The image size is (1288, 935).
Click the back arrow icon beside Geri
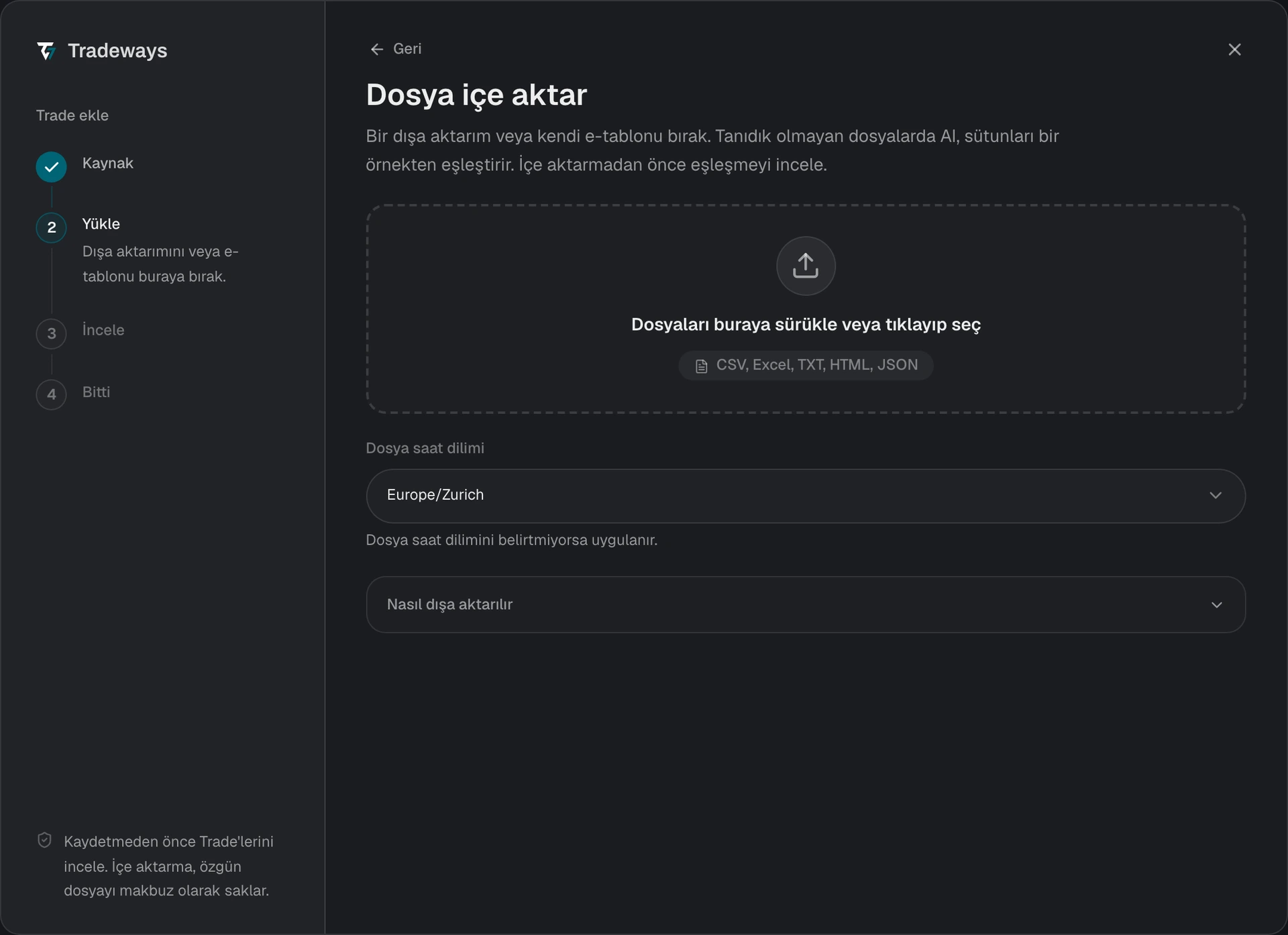[x=377, y=49]
